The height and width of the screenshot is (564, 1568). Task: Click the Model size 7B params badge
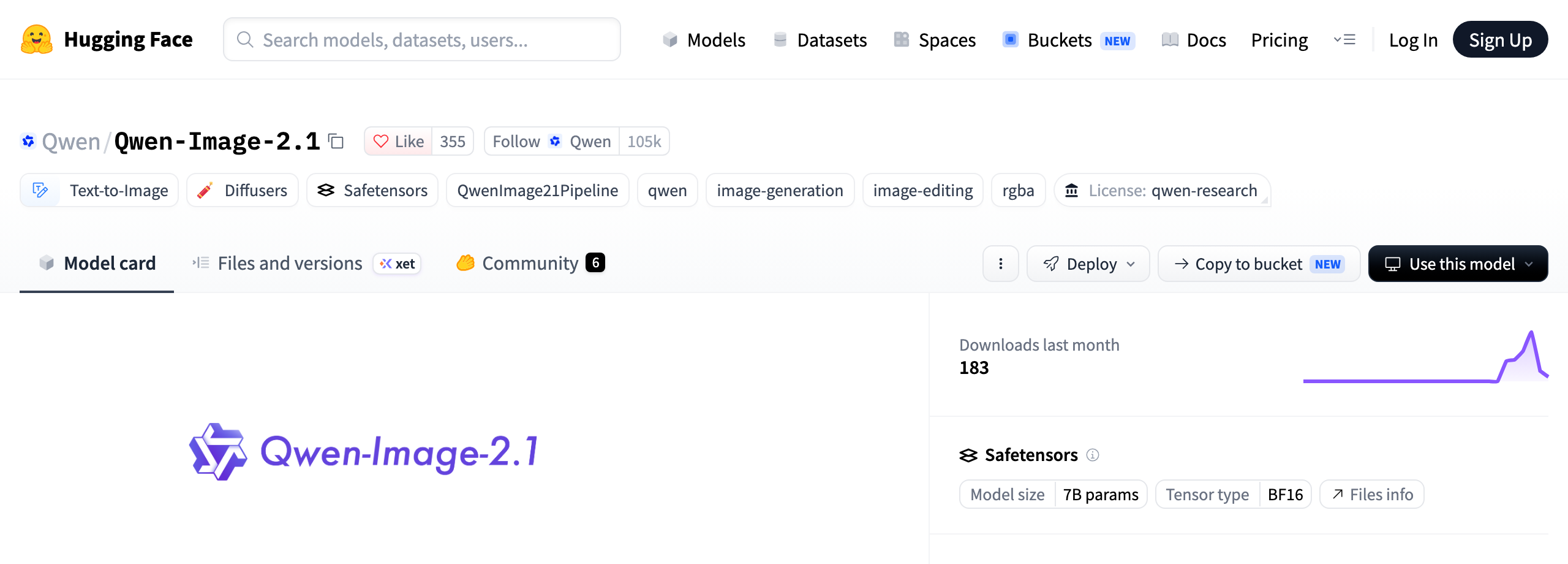tap(1053, 494)
